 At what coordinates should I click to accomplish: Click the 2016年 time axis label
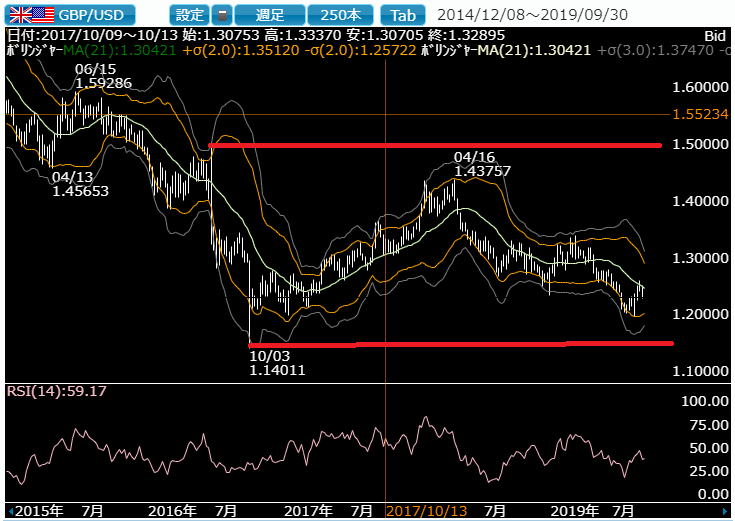(172, 511)
